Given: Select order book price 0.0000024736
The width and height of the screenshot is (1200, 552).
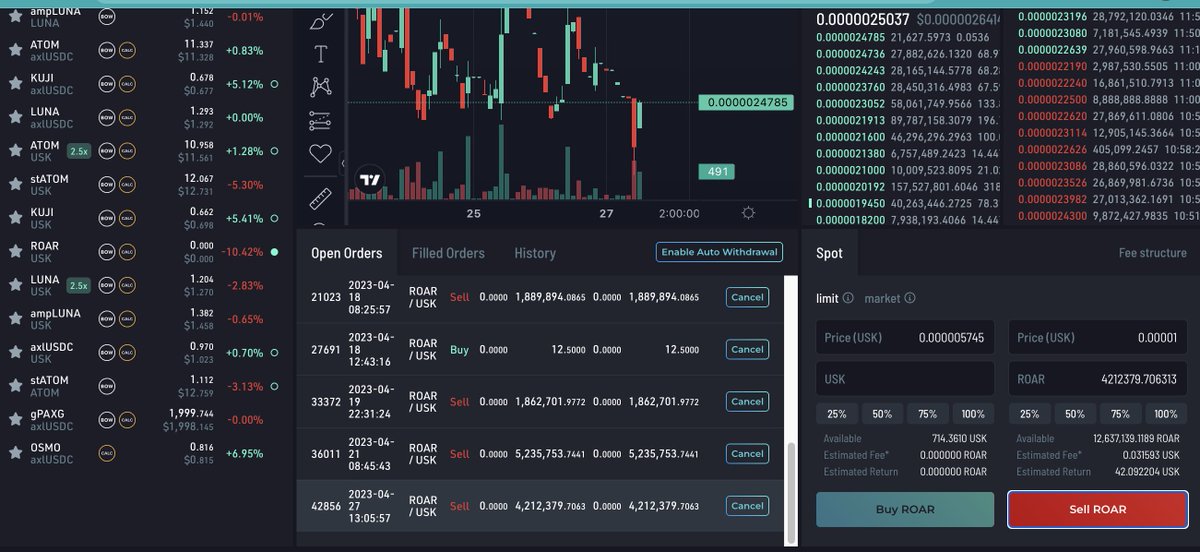Looking at the screenshot, I should coord(851,53).
